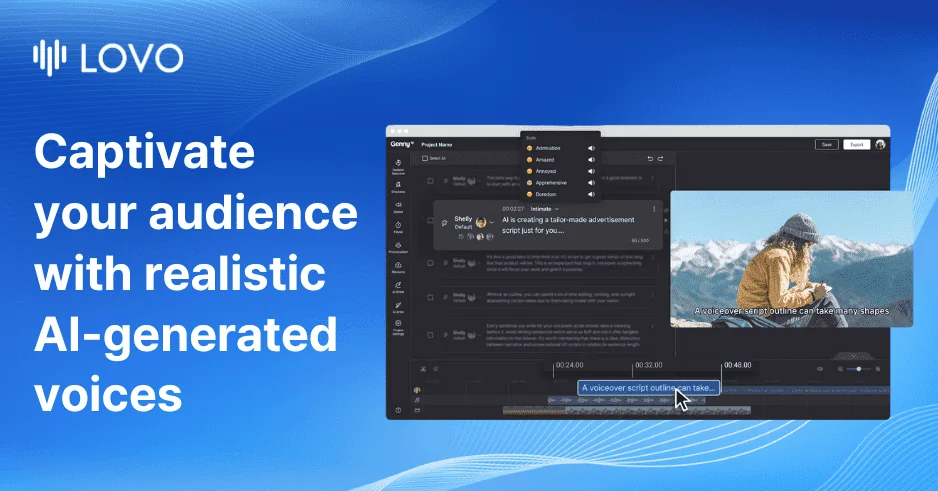Adjust the timeline zoom slider
Image resolution: width=938 pixels, height=491 pixels.
point(858,369)
